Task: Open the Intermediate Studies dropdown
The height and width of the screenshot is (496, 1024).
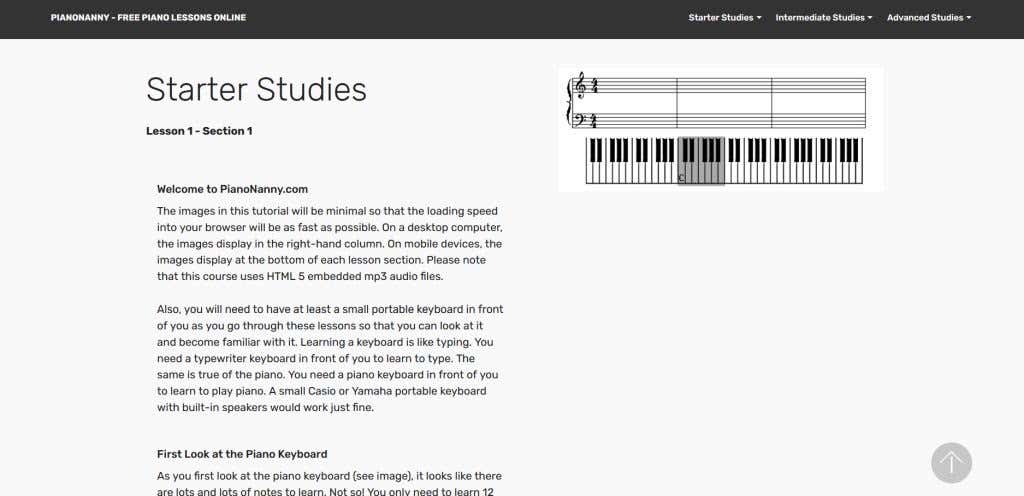Action: tap(823, 18)
